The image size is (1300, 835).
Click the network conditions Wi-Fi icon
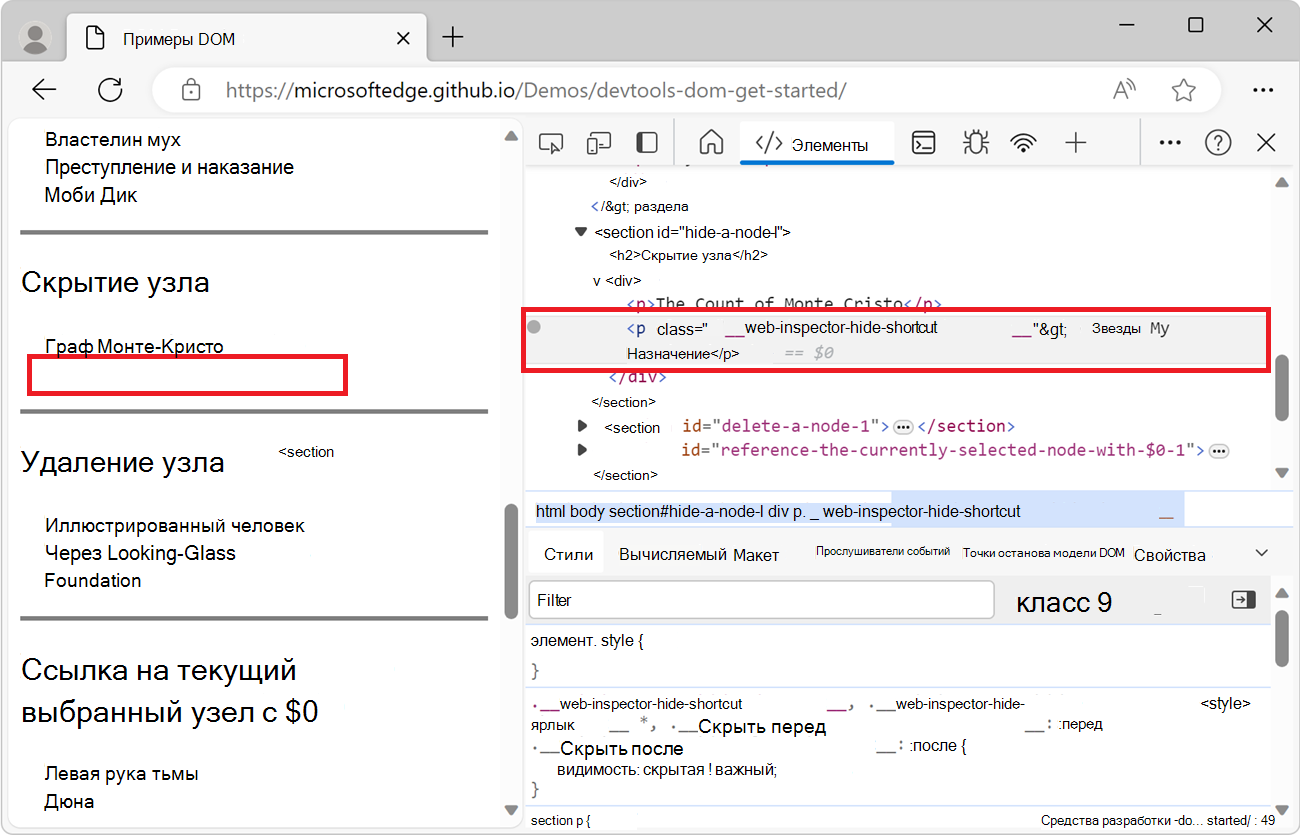pos(1023,142)
